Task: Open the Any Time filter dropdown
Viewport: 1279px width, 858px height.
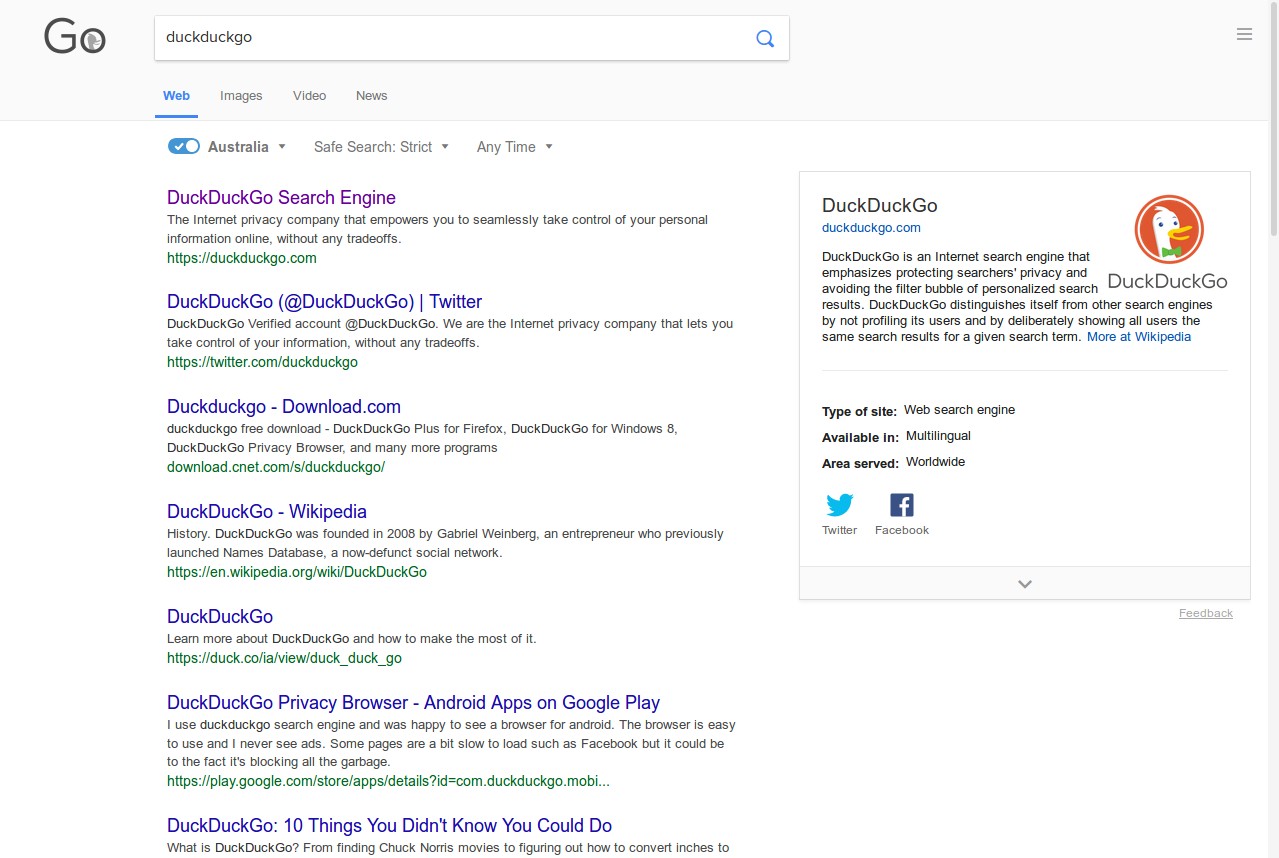Action: click(x=513, y=146)
